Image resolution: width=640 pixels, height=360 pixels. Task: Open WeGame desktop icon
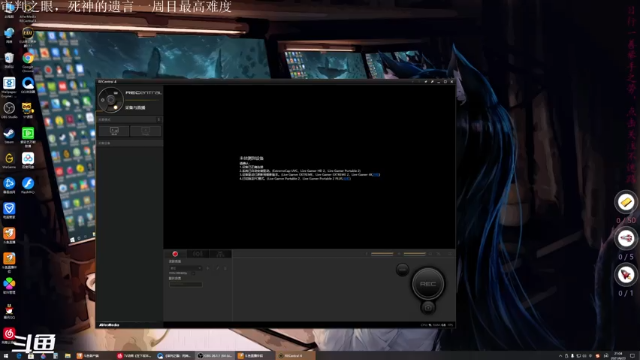(x=9, y=160)
